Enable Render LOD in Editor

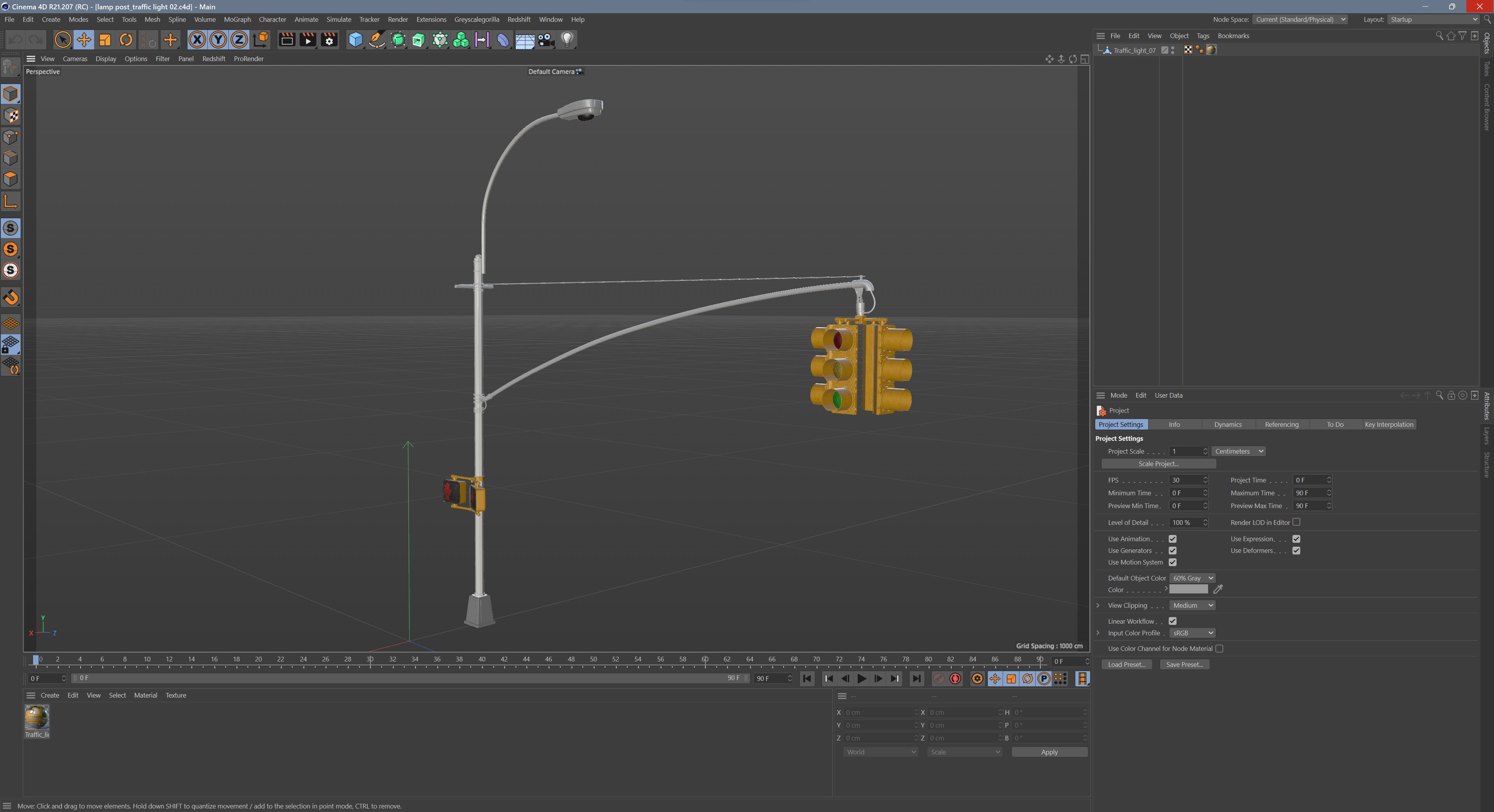coord(1296,522)
